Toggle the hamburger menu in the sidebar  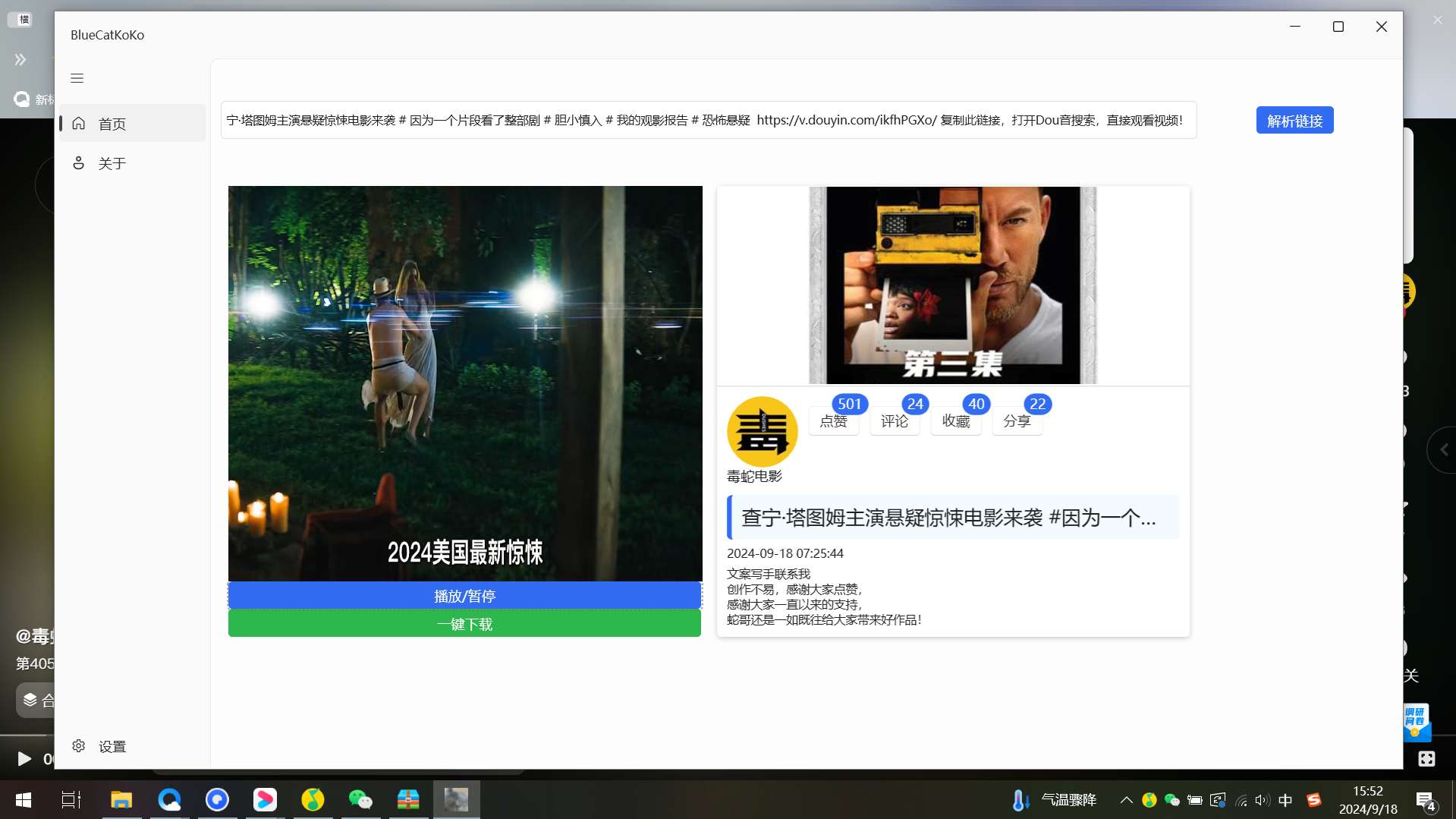[77, 78]
